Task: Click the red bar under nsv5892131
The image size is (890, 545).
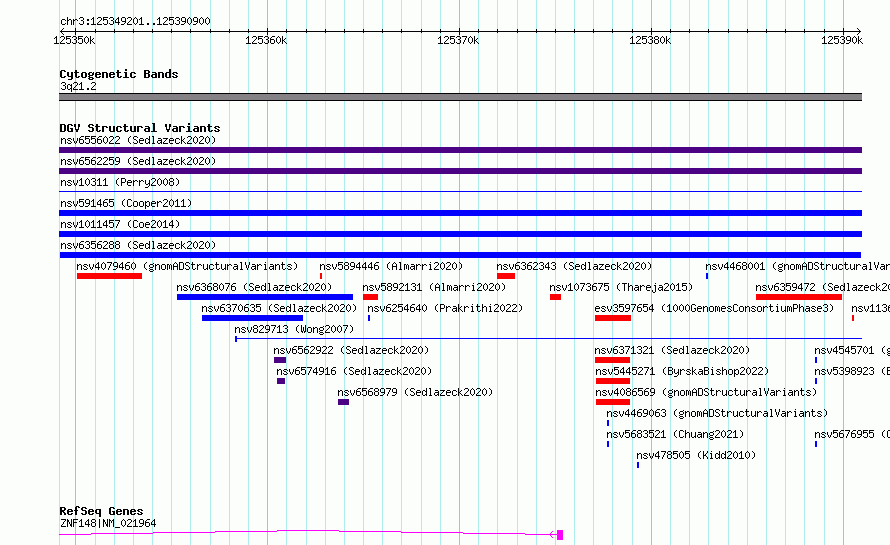Action: (x=370, y=297)
